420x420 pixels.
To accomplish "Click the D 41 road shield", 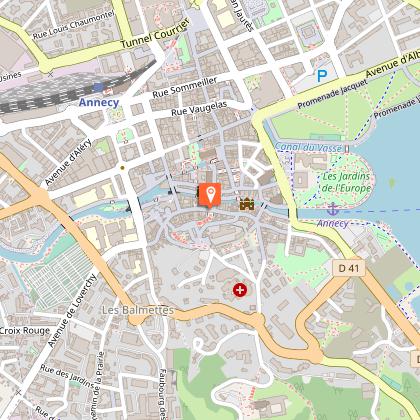I will point(349,268).
